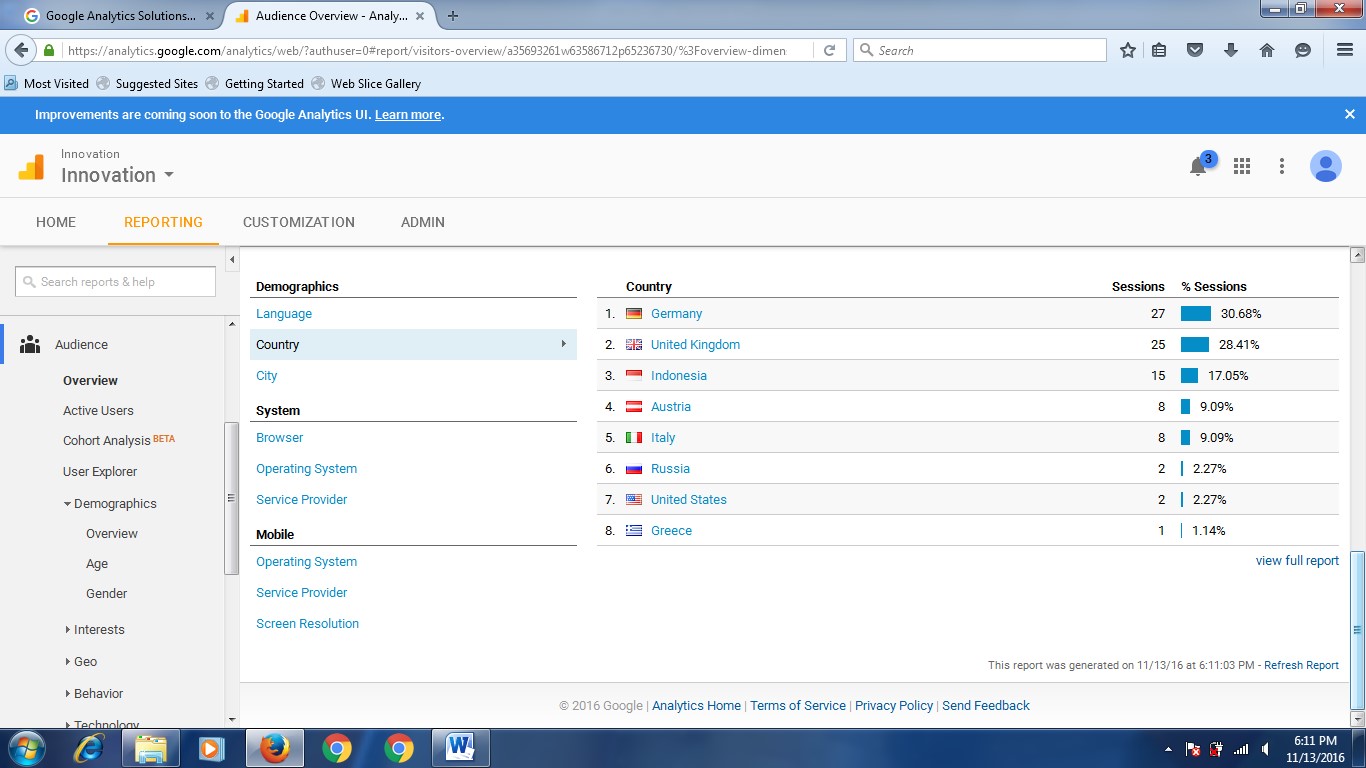
Task: Open a new tab with plus button
Action: point(453,16)
